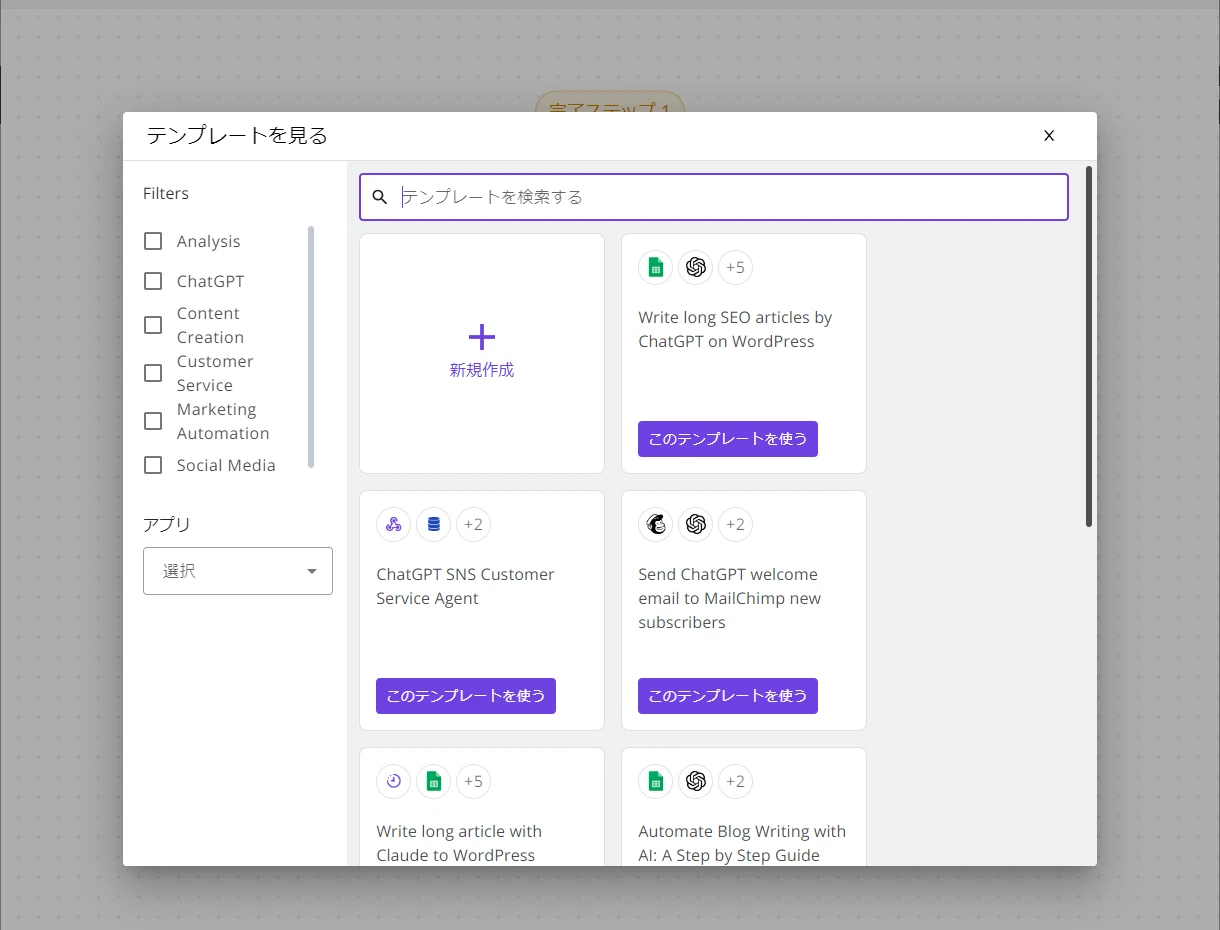Viewport: 1220px width, 930px height.
Task: Click OpenAI icon on Write long SEO articles card
Action: point(696,267)
